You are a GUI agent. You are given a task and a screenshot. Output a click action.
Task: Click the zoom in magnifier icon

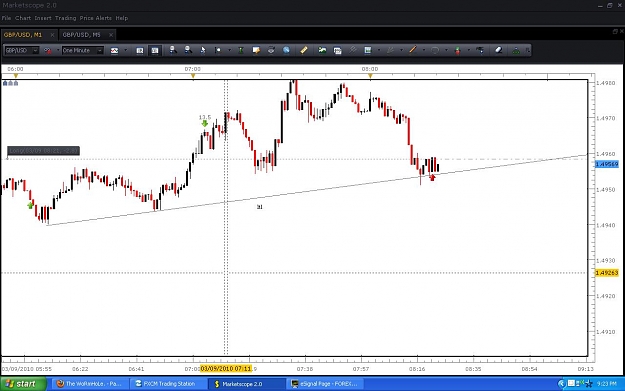pyautogui.click(x=173, y=50)
